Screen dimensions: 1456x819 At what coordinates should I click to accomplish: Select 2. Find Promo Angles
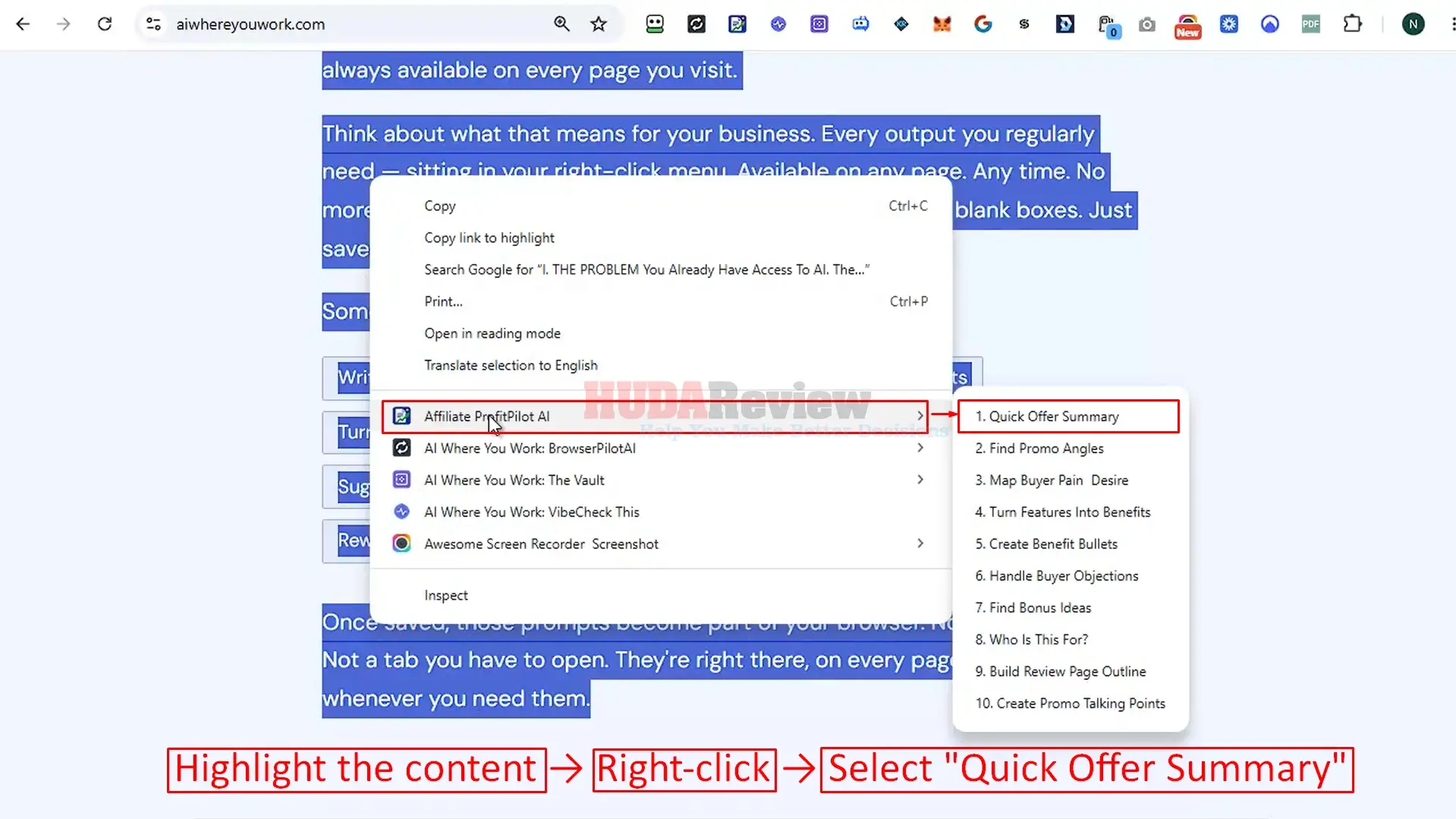(x=1071, y=448)
